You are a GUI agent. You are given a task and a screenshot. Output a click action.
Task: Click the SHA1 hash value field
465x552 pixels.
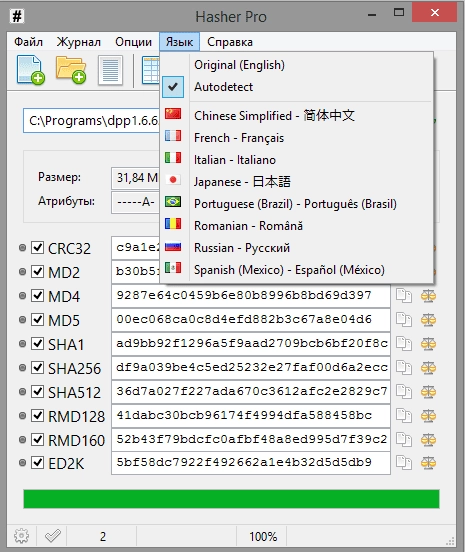251,344
